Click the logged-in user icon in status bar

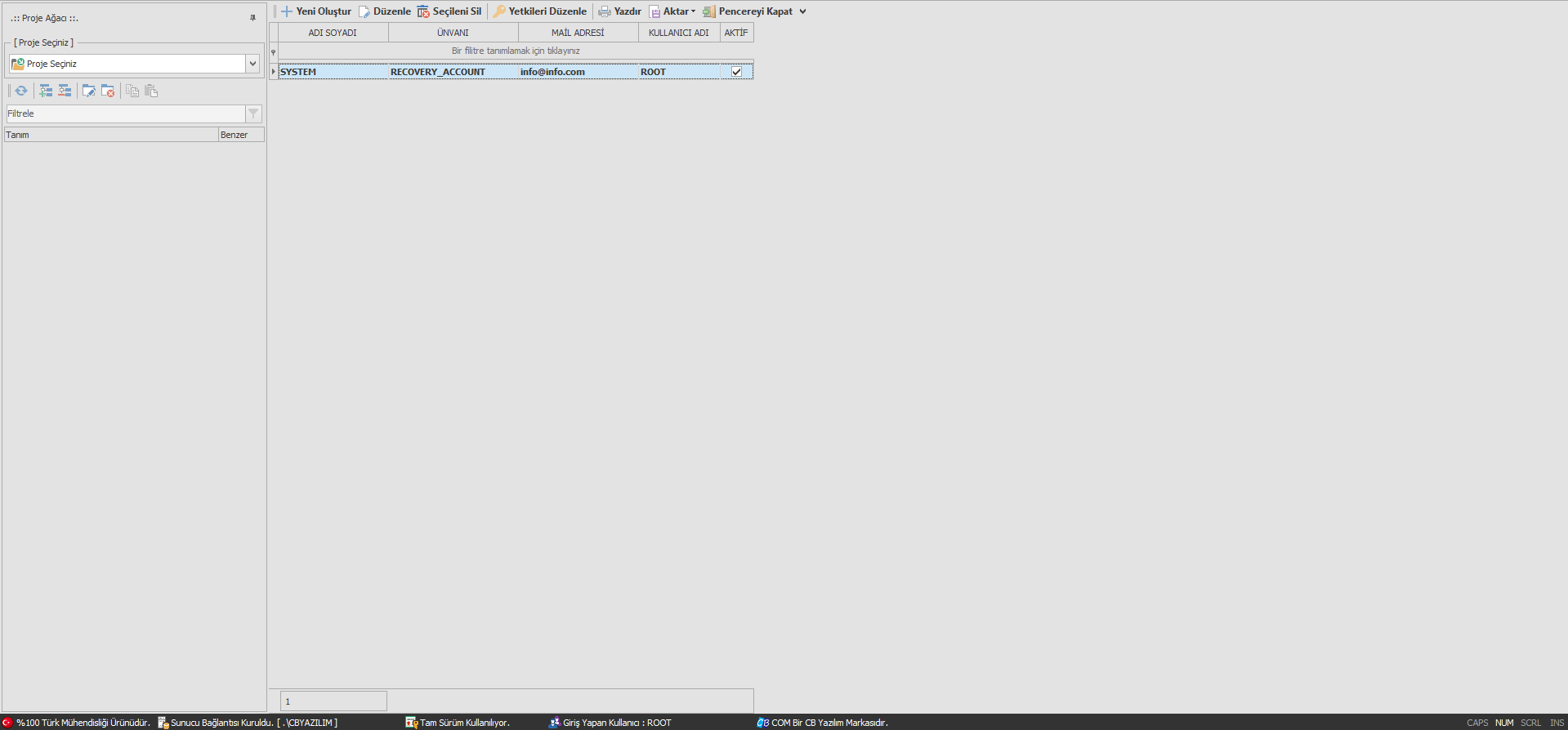[555, 723]
